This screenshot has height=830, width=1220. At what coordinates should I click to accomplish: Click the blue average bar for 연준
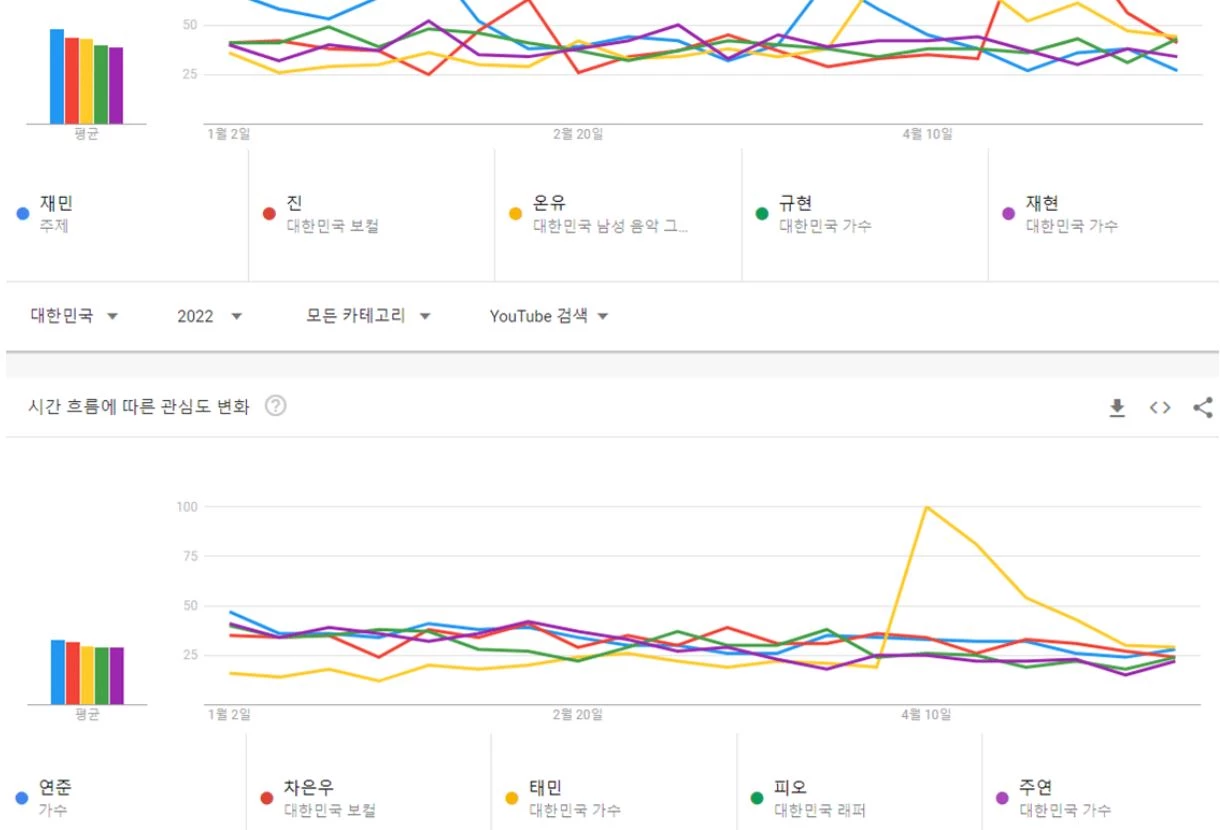point(58,672)
